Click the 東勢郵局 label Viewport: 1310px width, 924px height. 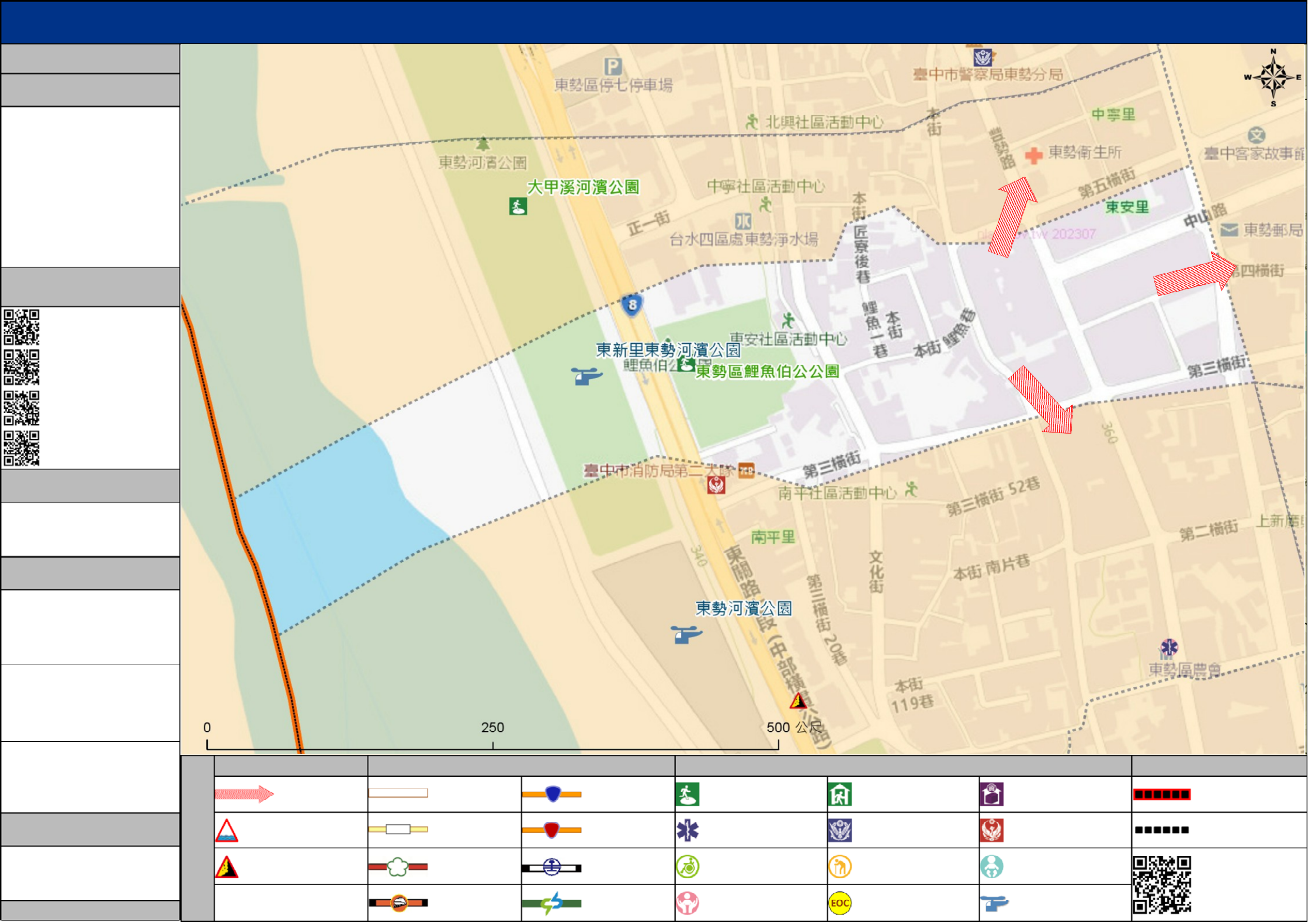[x=1274, y=230]
